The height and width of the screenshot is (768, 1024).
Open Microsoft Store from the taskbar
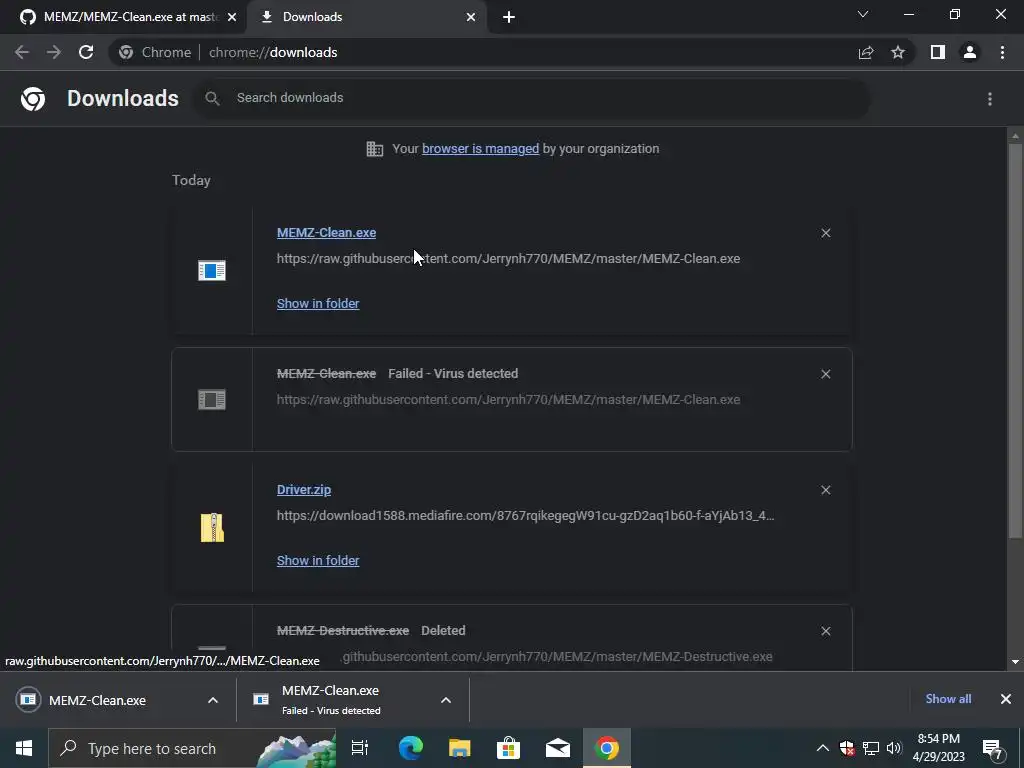click(508, 748)
